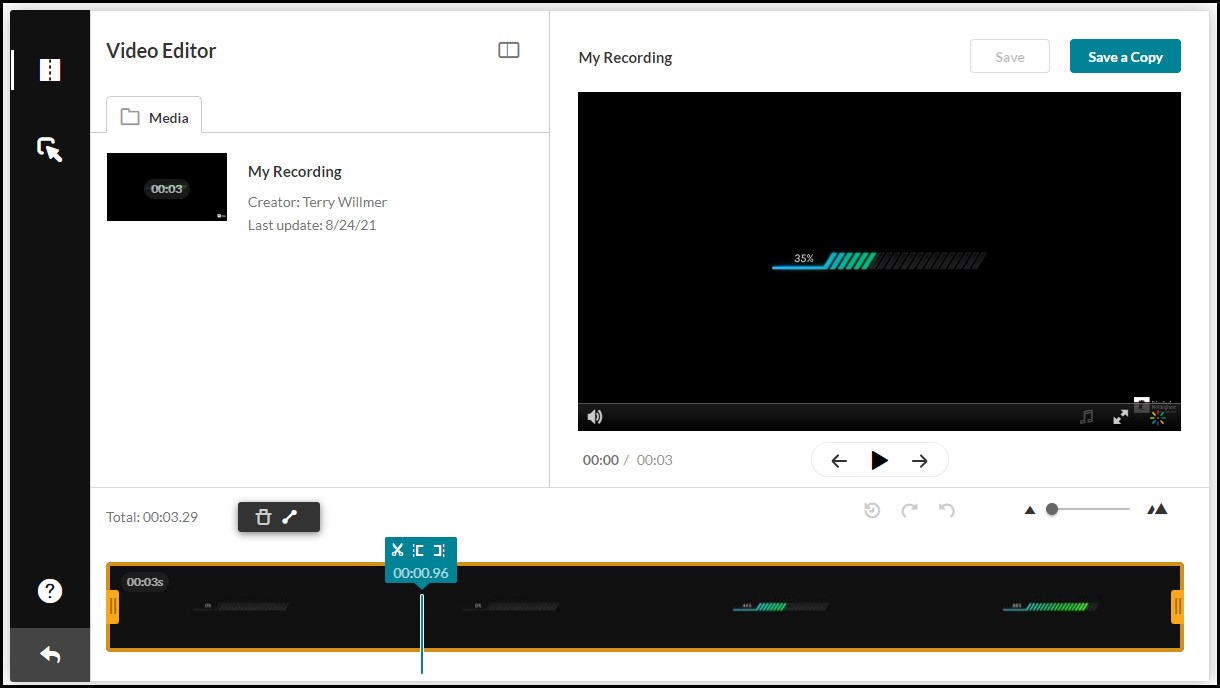
Task: Redo the timeline edit
Action: tap(910, 510)
